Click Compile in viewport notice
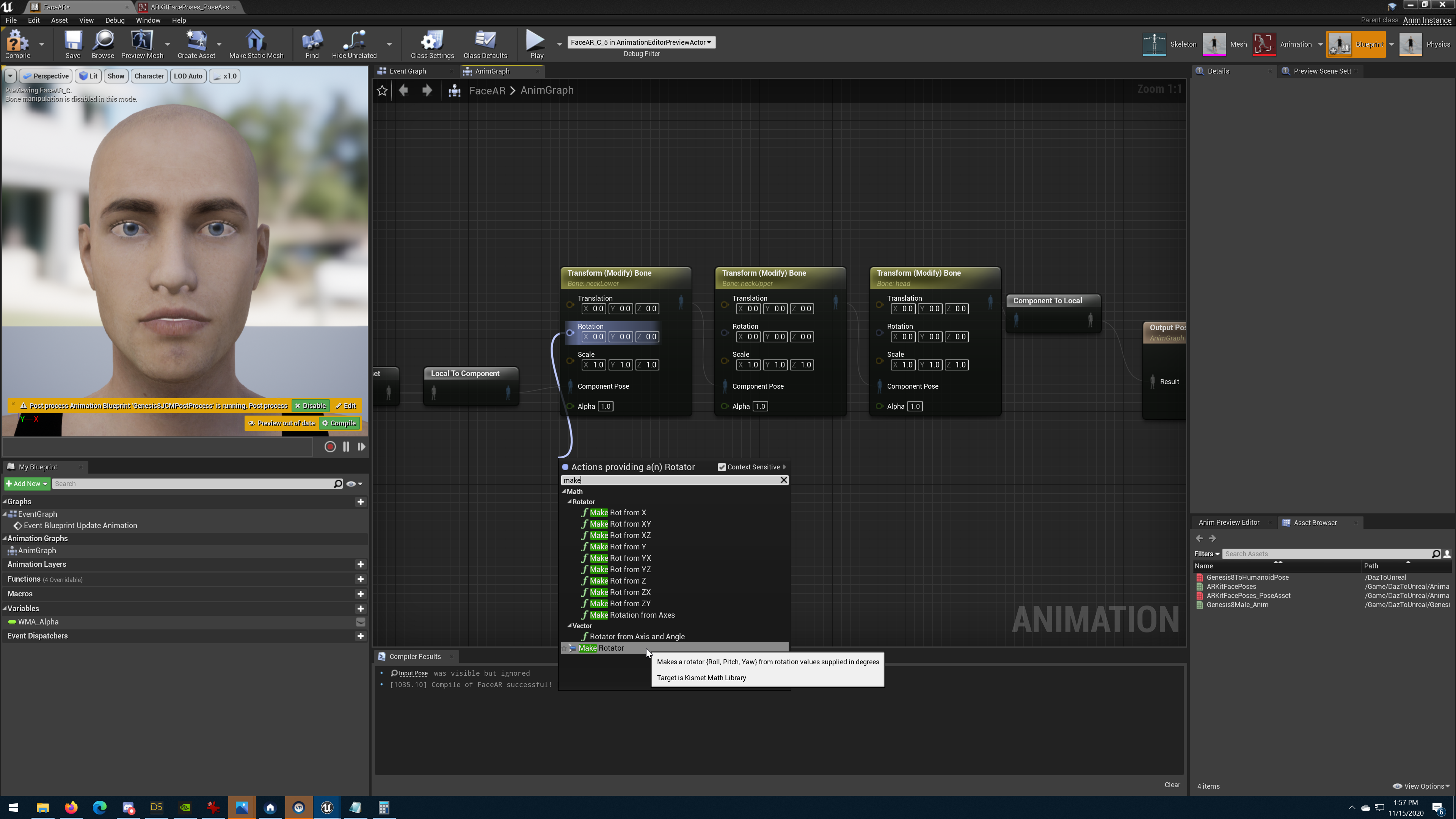 click(x=339, y=424)
